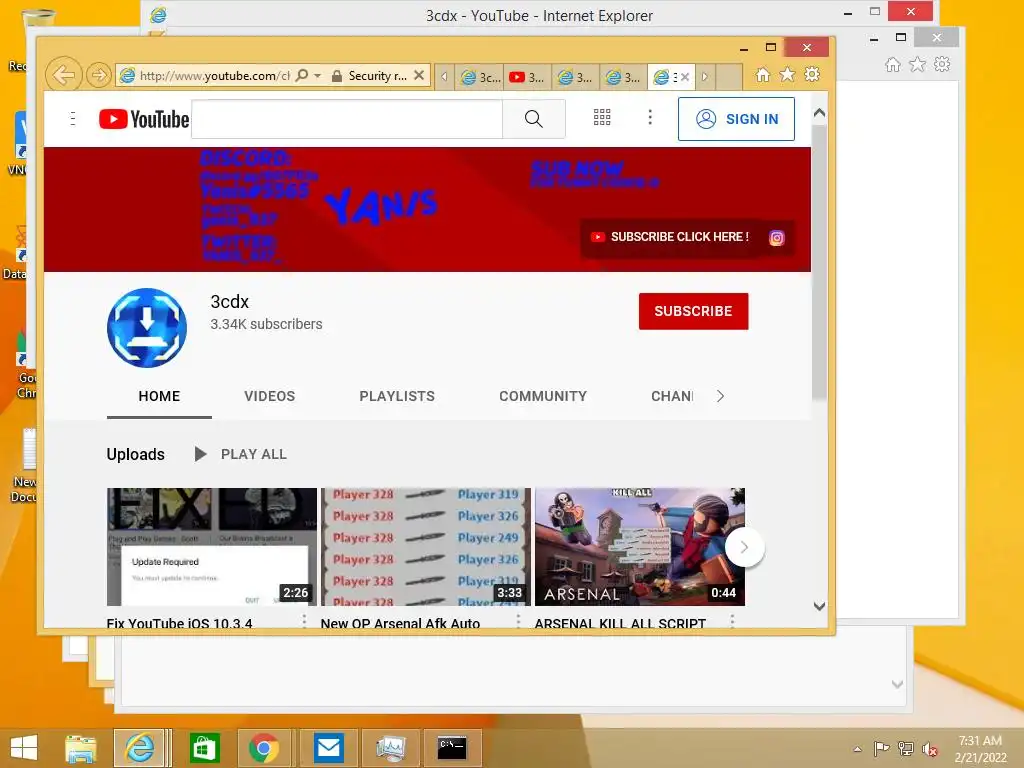Open the Instagram icon in banner
This screenshot has width=1024, height=768.
(x=776, y=238)
